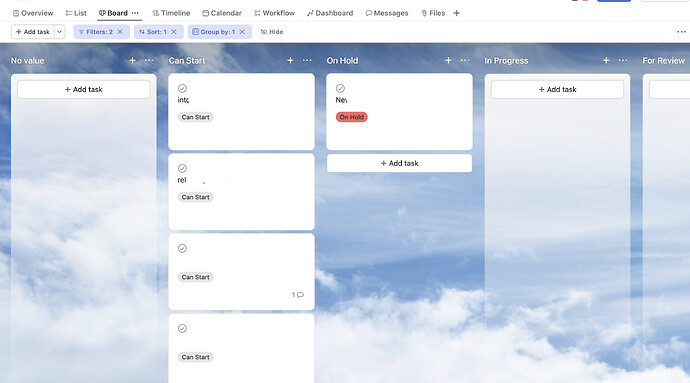Add a new tab with plus icon
The height and width of the screenshot is (383, 690).
pyautogui.click(x=456, y=13)
